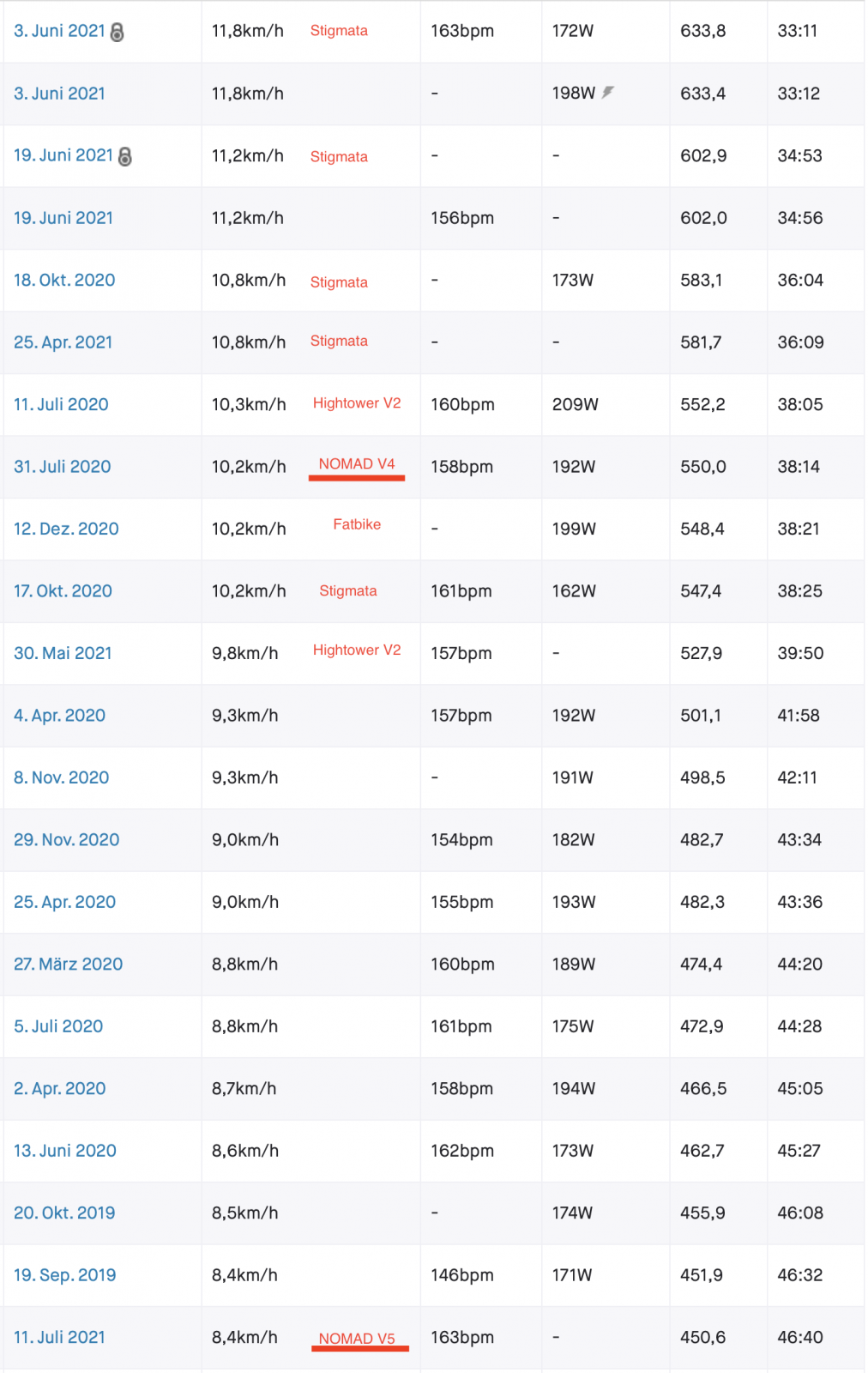The image size is (868, 1373).
Task: Go to the 31. Juli 2020 activity
Action: [x=63, y=467]
